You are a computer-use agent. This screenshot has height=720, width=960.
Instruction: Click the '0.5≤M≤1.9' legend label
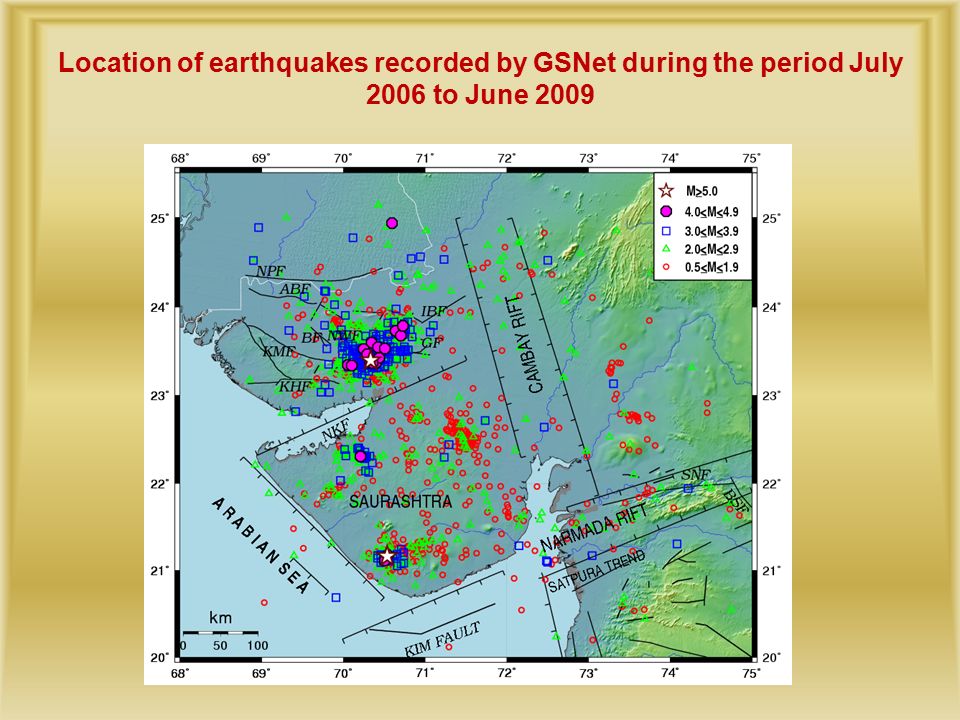pyautogui.click(x=711, y=268)
